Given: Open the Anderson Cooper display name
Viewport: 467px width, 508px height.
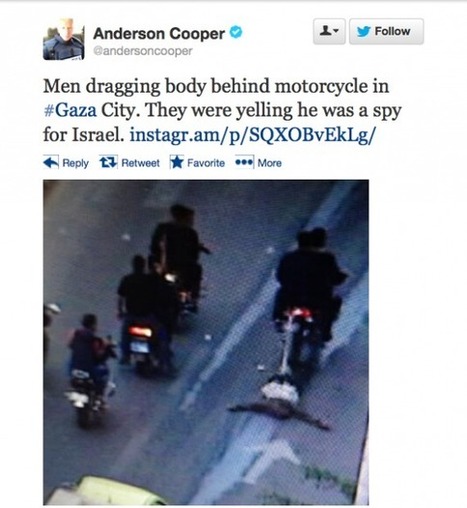Looking at the screenshot, I should tap(159, 33).
